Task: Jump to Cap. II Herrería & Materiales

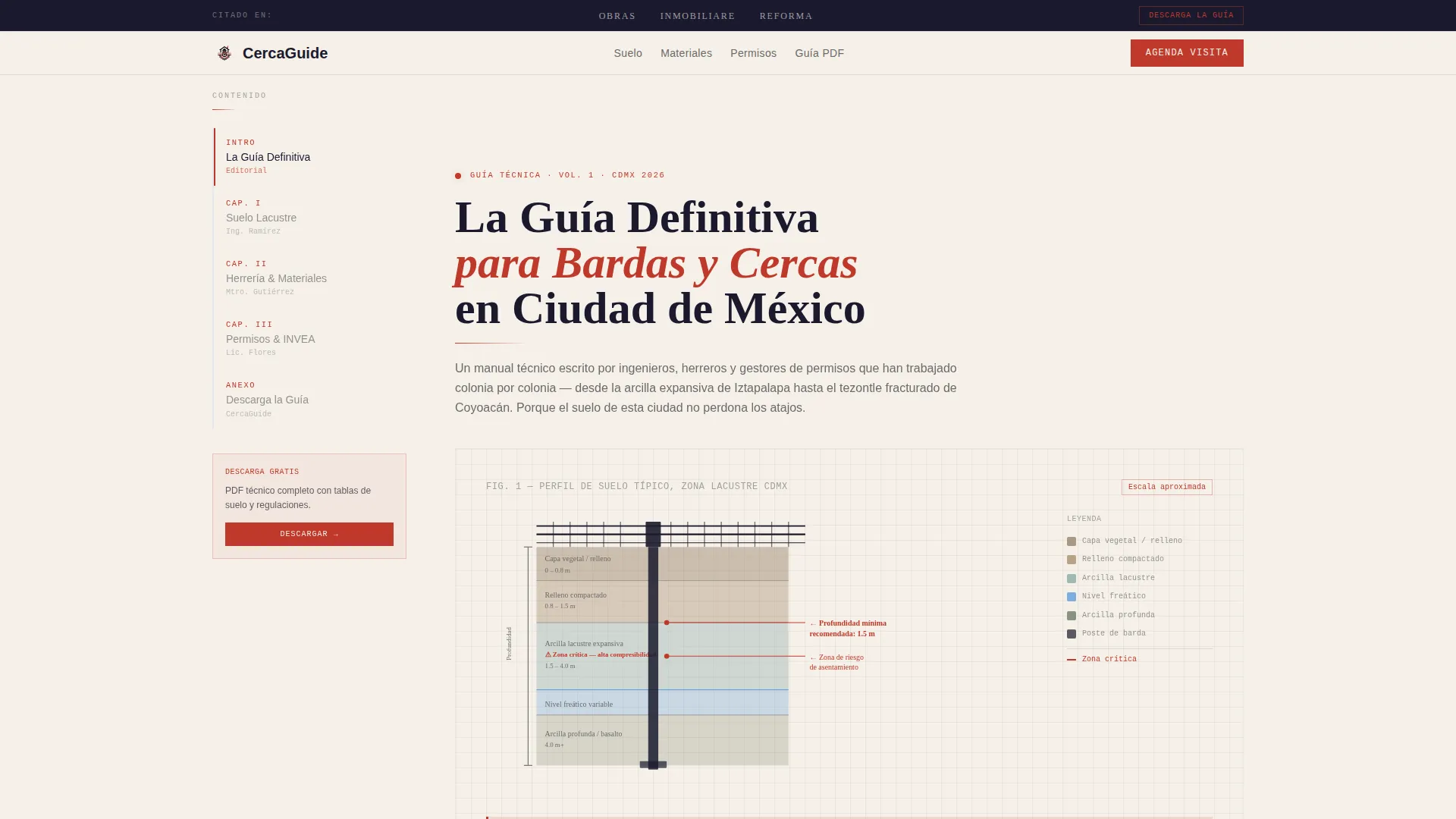Action: click(309, 278)
